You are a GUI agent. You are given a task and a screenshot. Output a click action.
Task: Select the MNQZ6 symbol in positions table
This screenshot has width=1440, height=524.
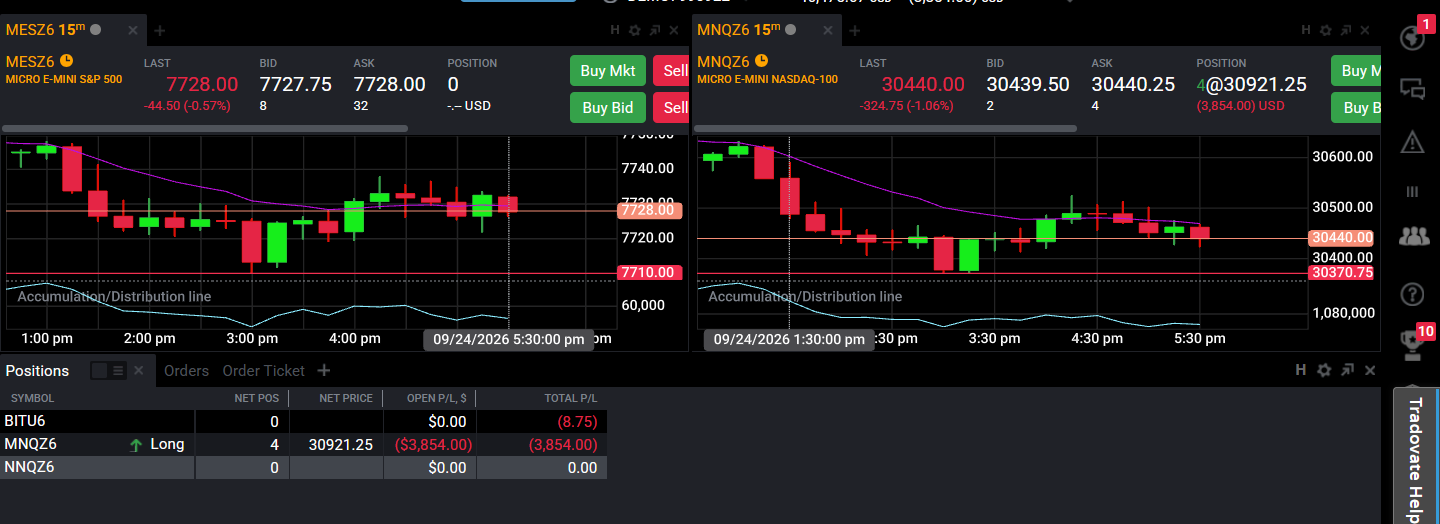(x=31, y=444)
